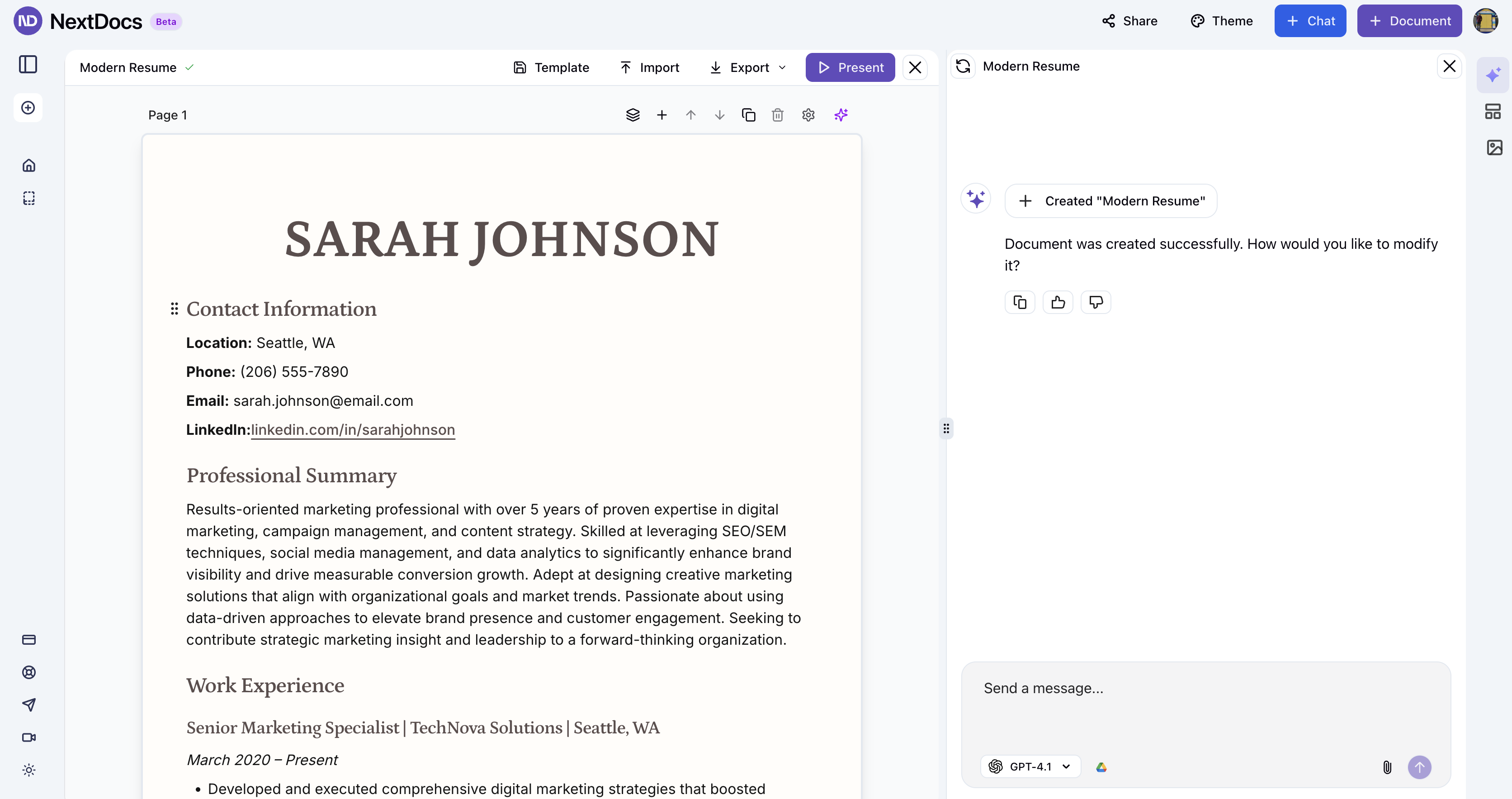
Task: Click the paperclip attachment icon
Action: pyautogui.click(x=1387, y=767)
